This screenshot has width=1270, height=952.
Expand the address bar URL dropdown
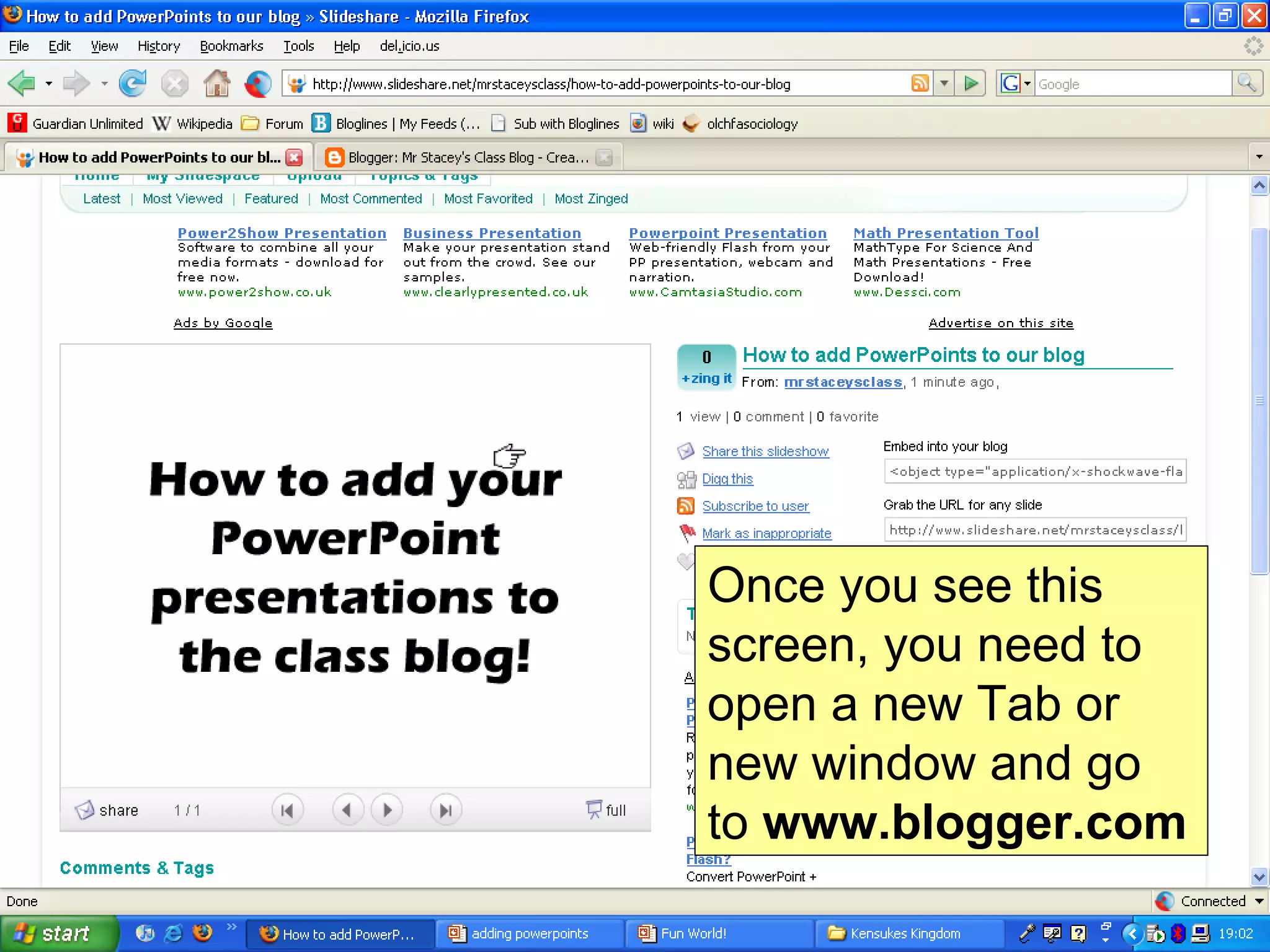(944, 83)
